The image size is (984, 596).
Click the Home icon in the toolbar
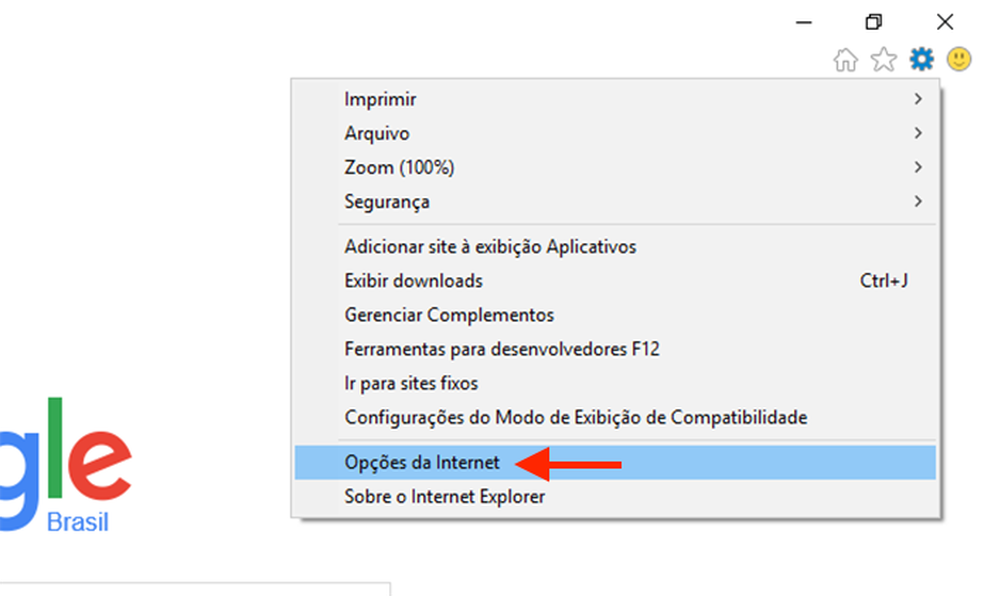pos(845,59)
